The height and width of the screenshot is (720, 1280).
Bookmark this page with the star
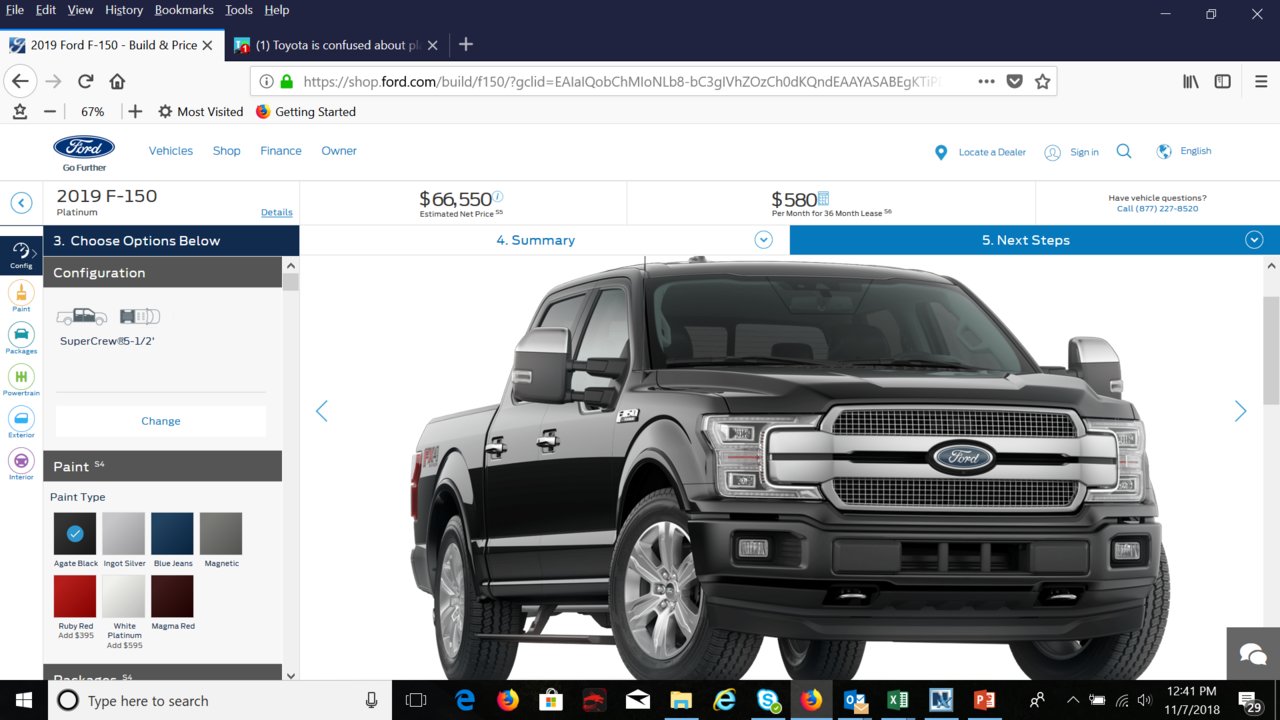[x=1042, y=81]
